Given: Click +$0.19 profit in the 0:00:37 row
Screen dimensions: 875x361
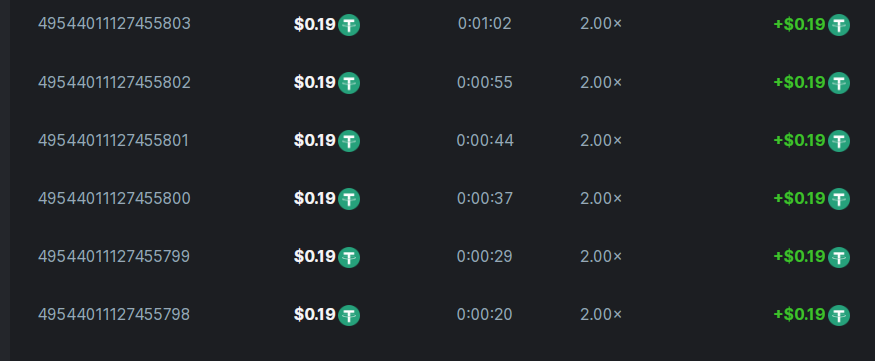Looking at the screenshot, I should 799,199.
